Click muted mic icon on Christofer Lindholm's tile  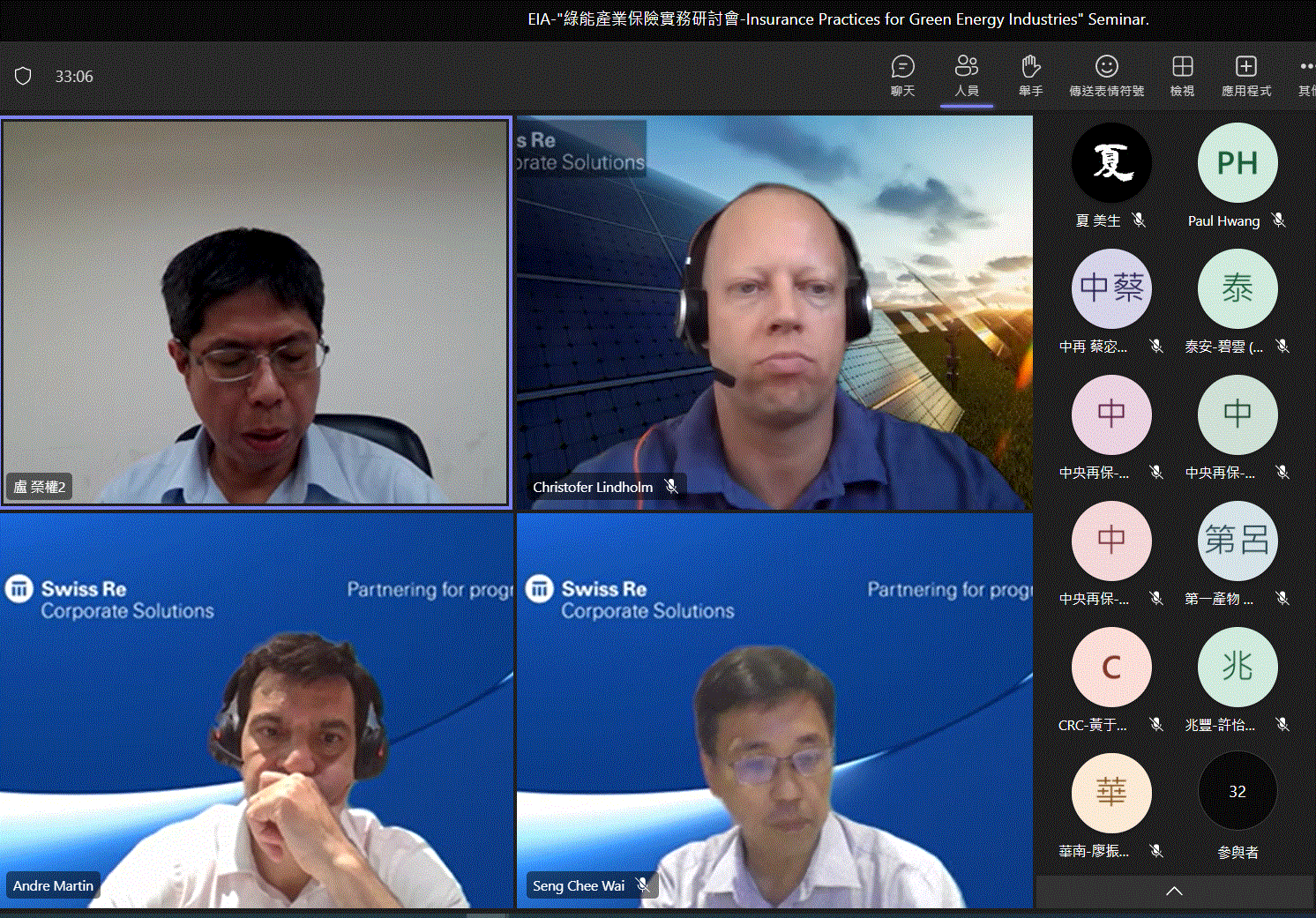click(671, 487)
